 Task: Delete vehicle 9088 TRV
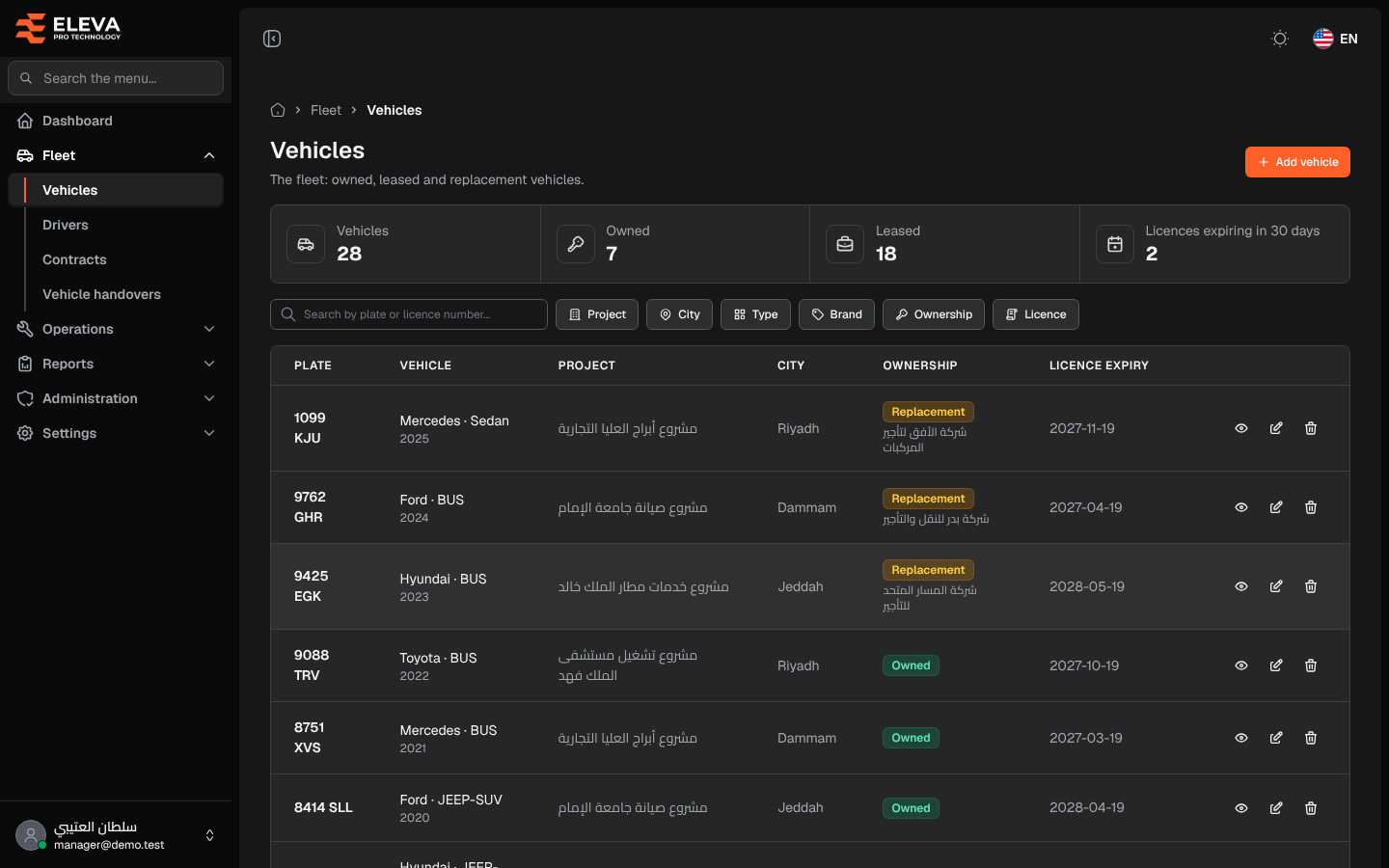pos(1311,665)
